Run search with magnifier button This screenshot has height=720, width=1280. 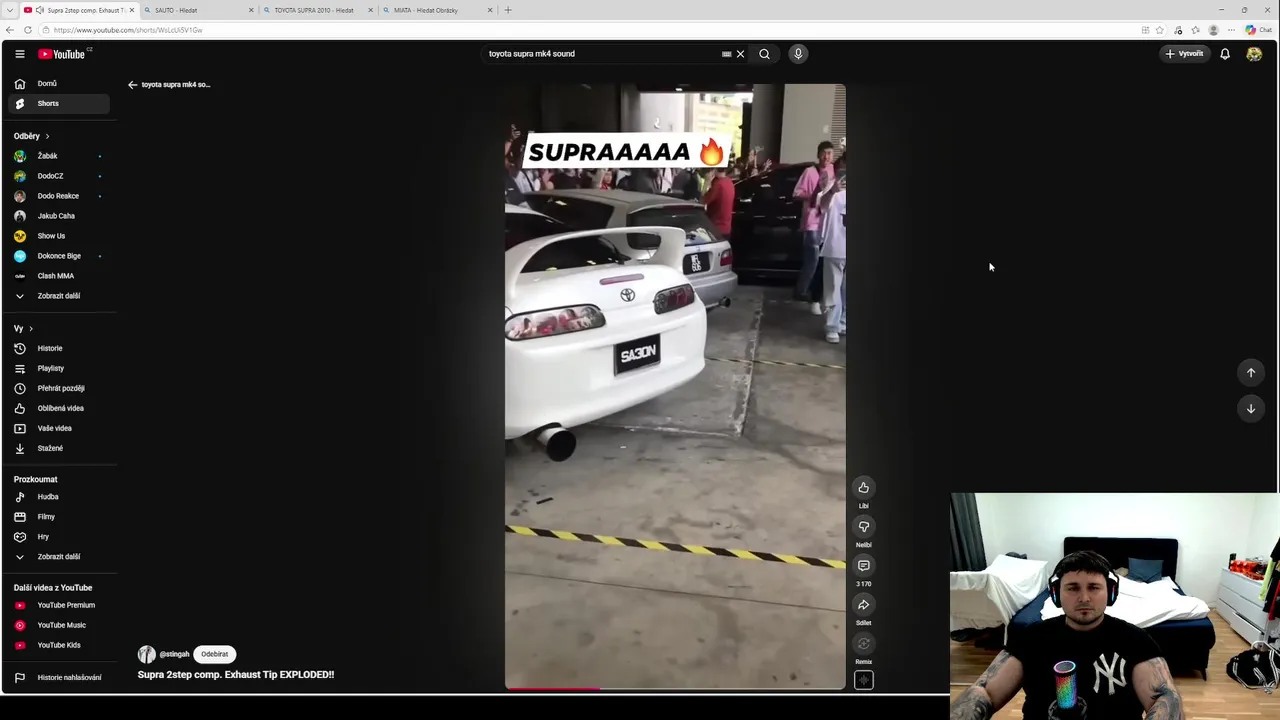764,54
